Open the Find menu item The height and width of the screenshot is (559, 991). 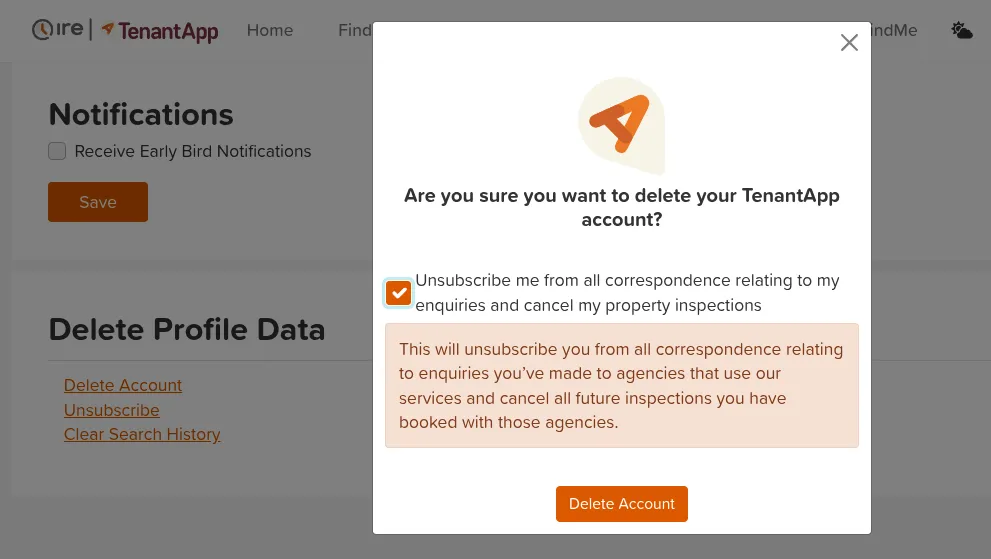(355, 30)
